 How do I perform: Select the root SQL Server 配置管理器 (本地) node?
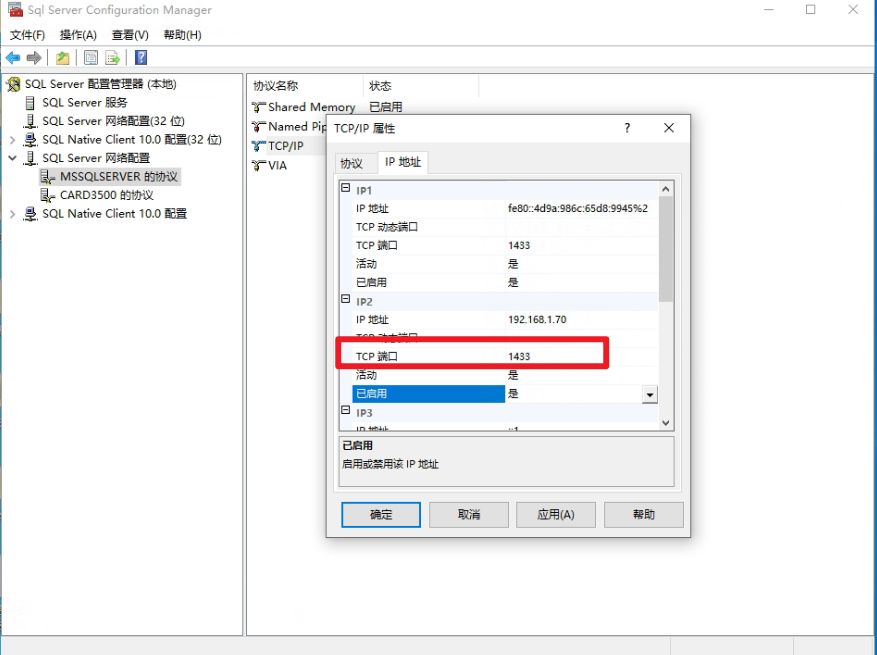101,84
